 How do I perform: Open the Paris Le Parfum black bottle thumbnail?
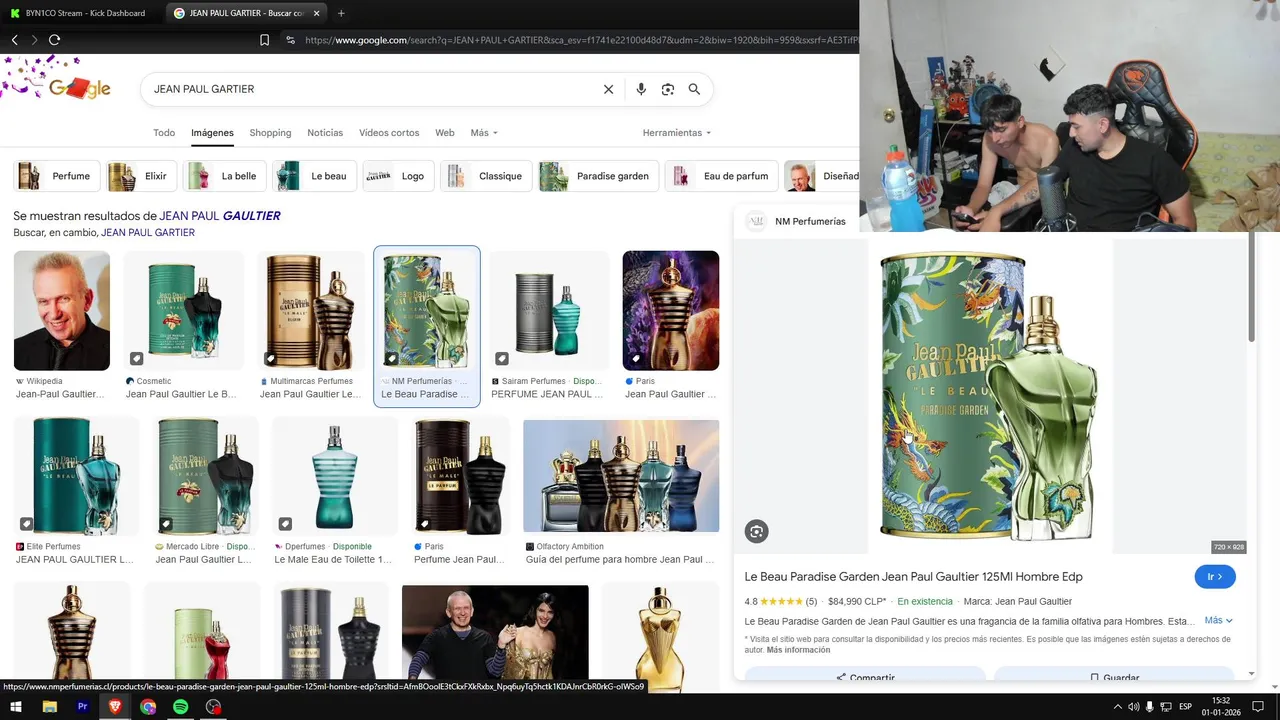click(x=461, y=477)
